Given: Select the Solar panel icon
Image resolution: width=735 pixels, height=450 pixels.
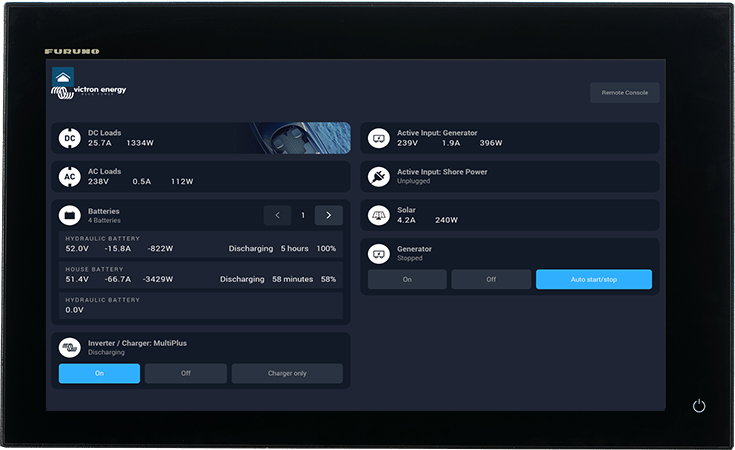Looking at the screenshot, I should (378, 215).
